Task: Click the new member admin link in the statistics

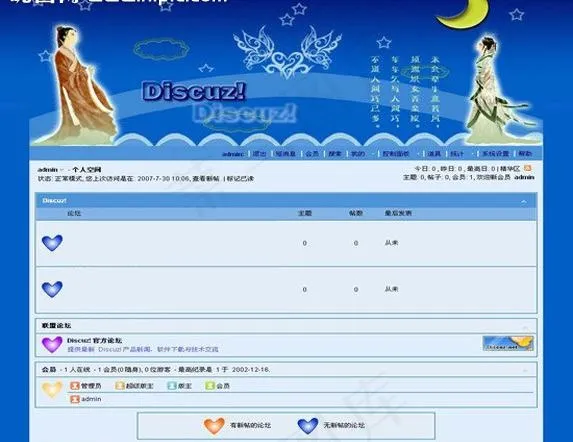Action: 524,177
